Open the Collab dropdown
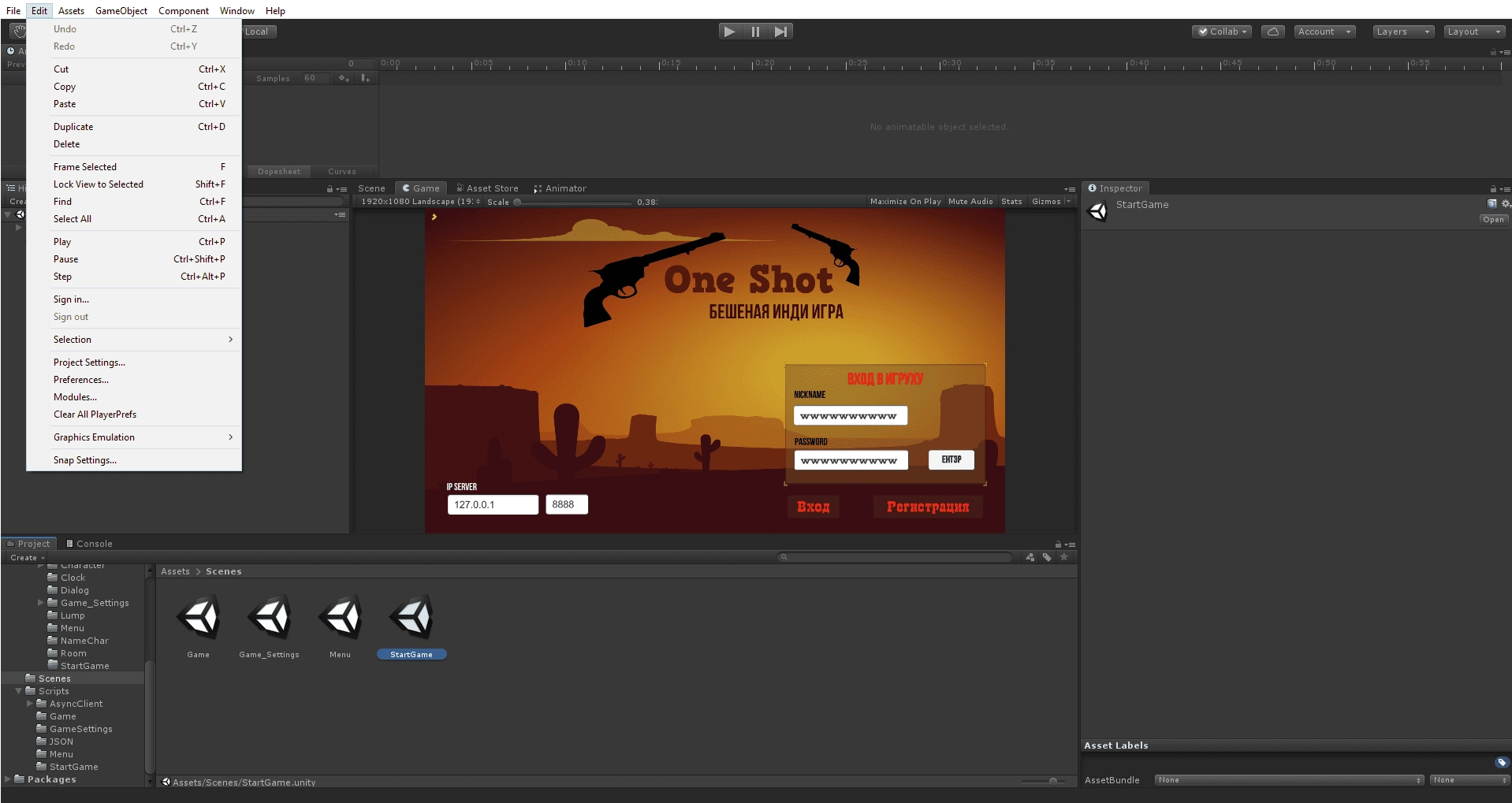This screenshot has height=803, width=1512. [x=1222, y=32]
